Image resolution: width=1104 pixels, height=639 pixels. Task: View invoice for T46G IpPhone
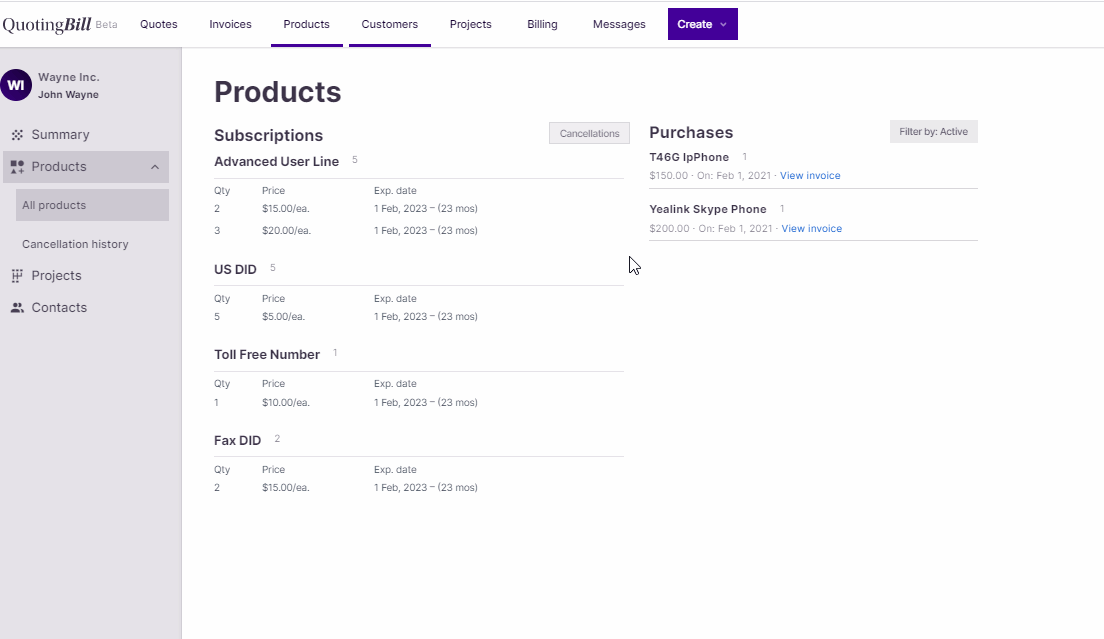click(810, 176)
